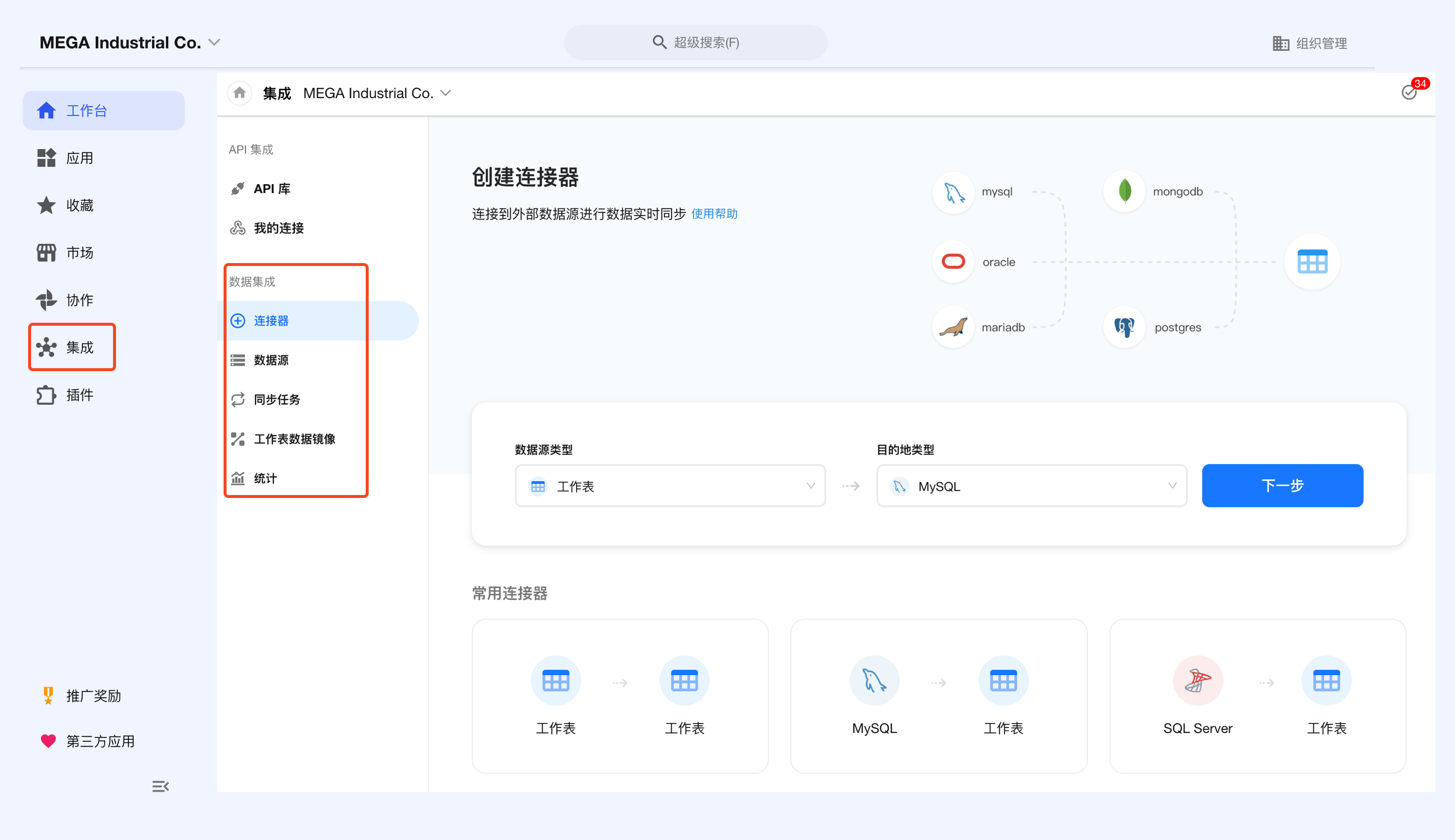This screenshot has height=840, width=1455.
Task: Click the home icon beside 集成 header
Action: [x=239, y=93]
